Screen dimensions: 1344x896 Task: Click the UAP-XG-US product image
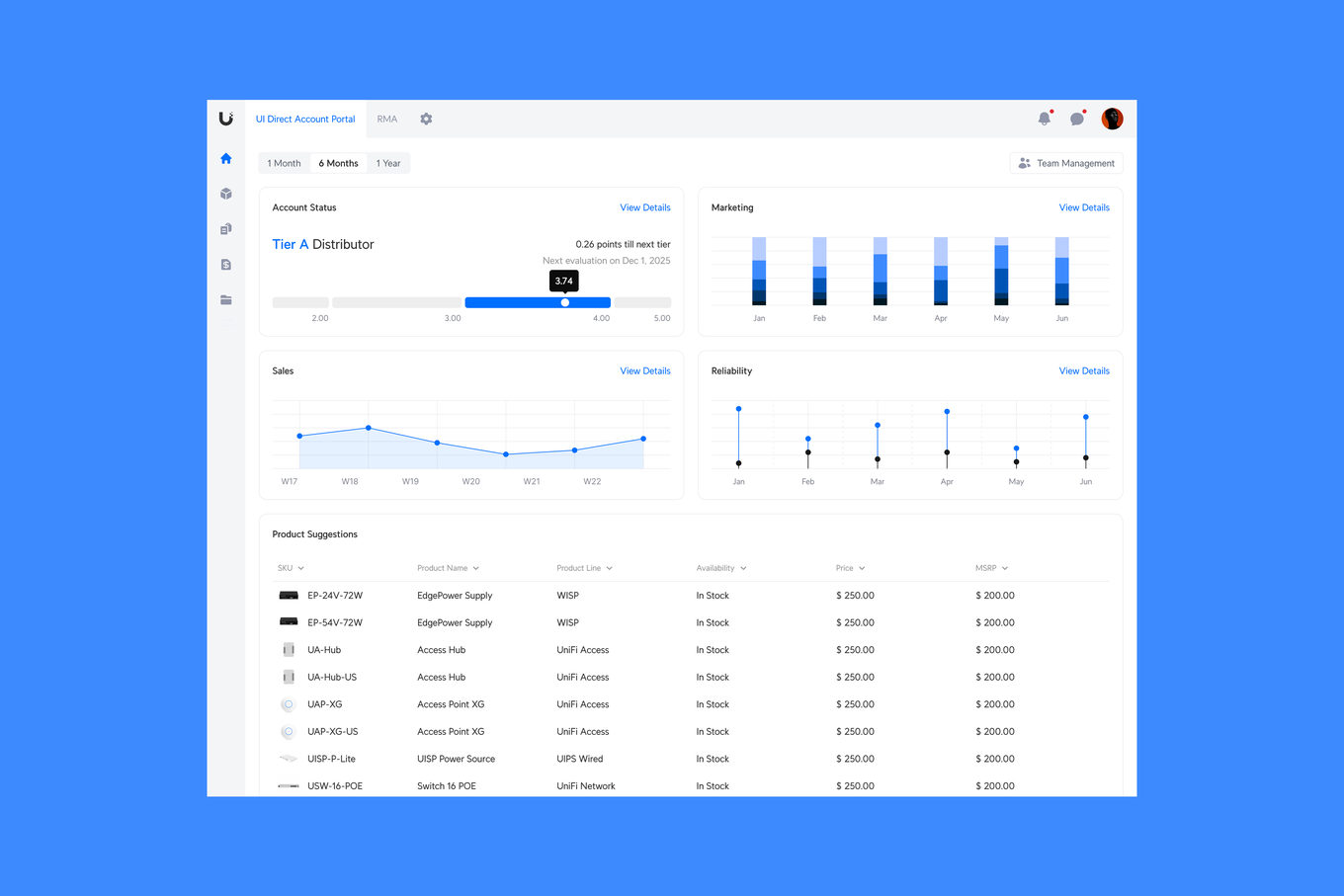[289, 732]
